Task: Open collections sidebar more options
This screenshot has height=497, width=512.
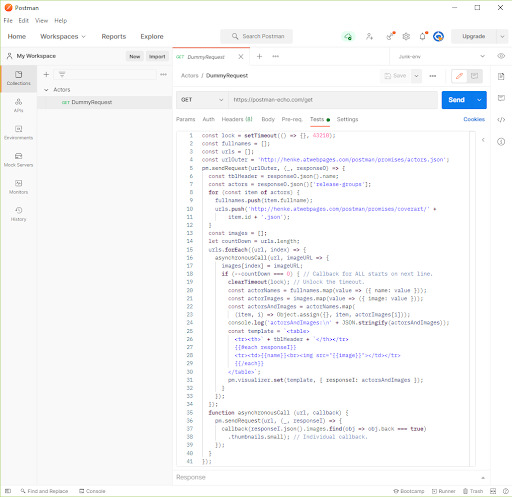Action: 163,74
